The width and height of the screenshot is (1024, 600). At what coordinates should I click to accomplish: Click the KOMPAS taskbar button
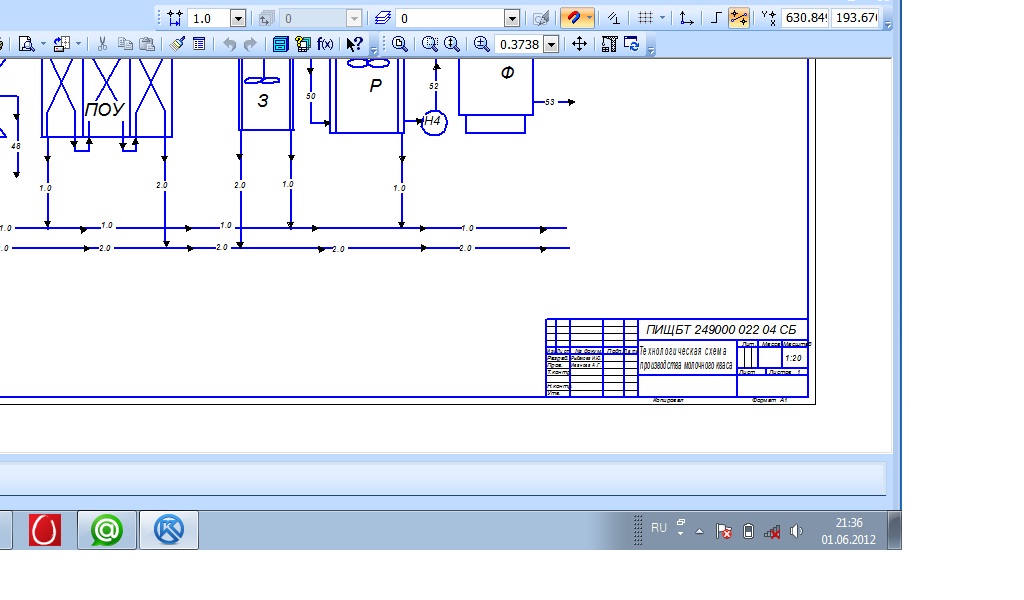click(x=168, y=529)
